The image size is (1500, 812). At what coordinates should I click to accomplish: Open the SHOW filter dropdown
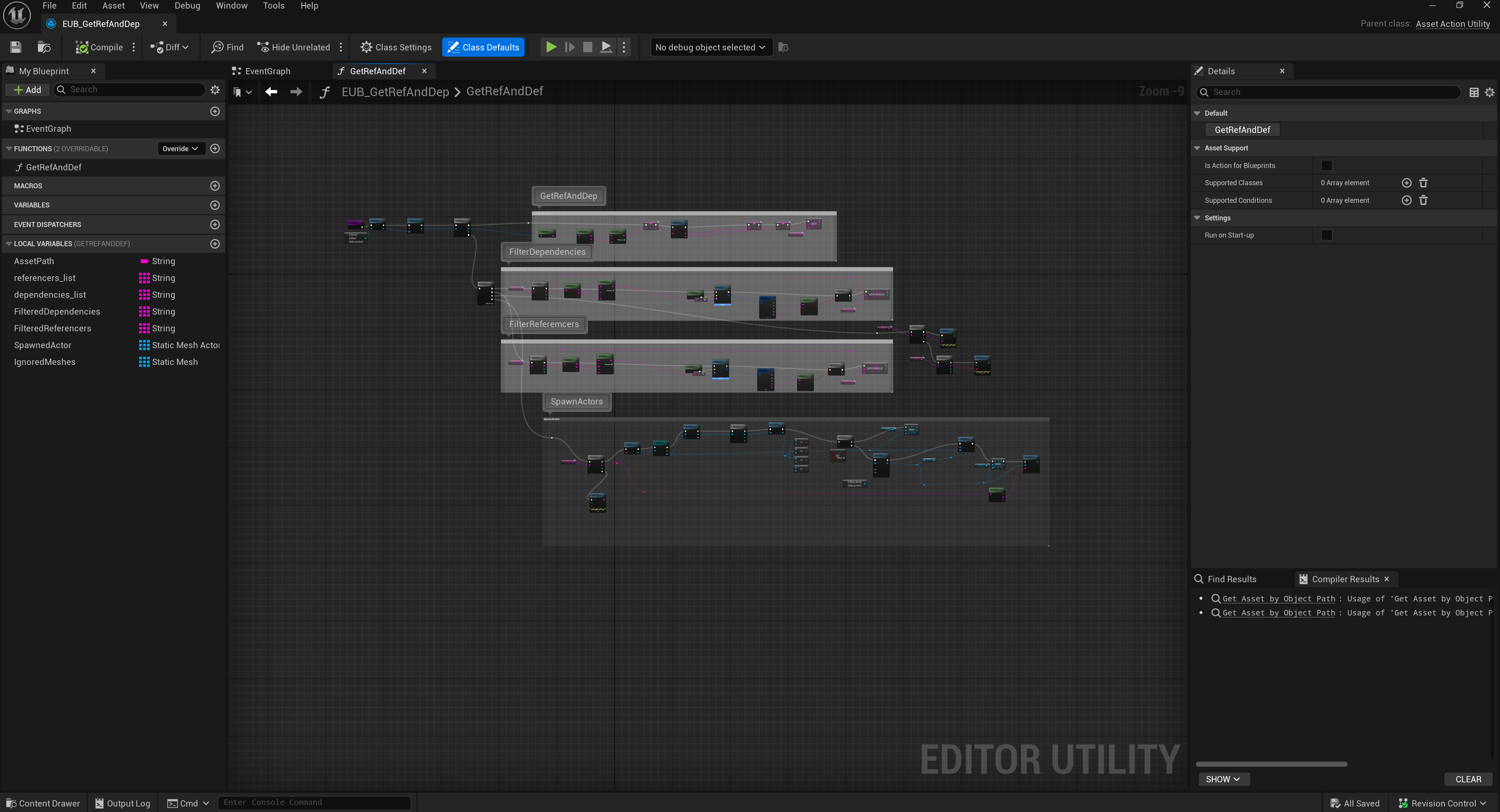1223,779
